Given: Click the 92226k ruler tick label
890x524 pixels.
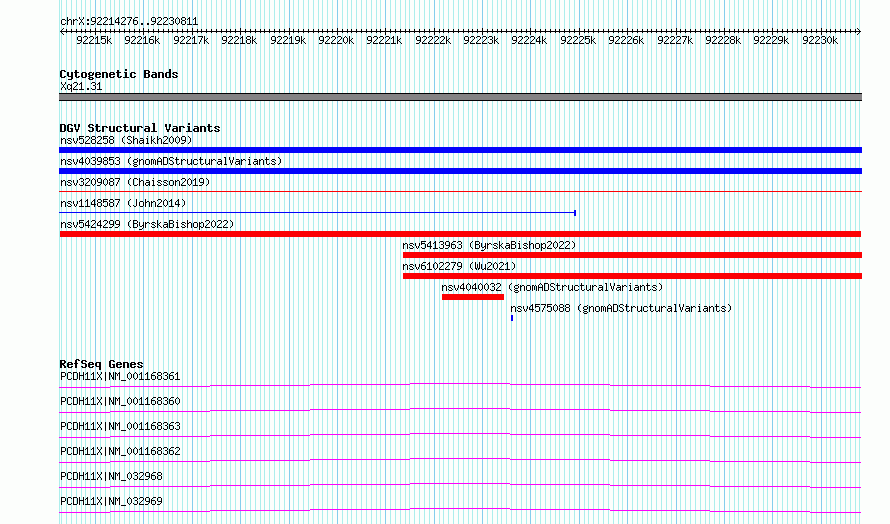Looking at the screenshot, I should tap(627, 40).
